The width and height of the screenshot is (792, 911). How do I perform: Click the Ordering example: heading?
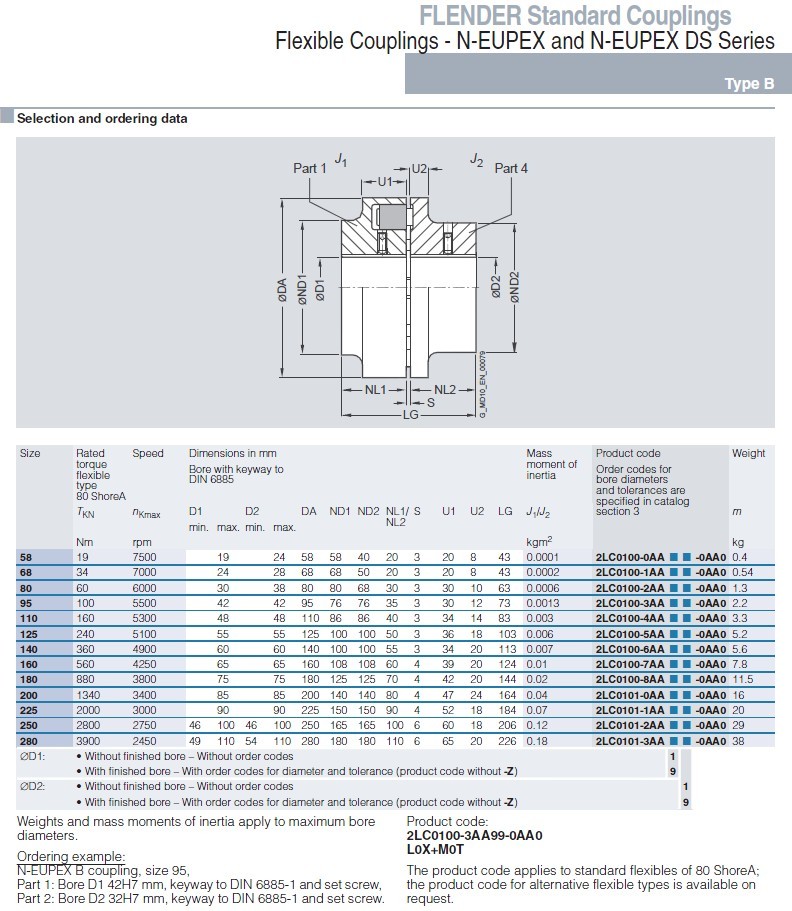pyautogui.click(x=71, y=856)
